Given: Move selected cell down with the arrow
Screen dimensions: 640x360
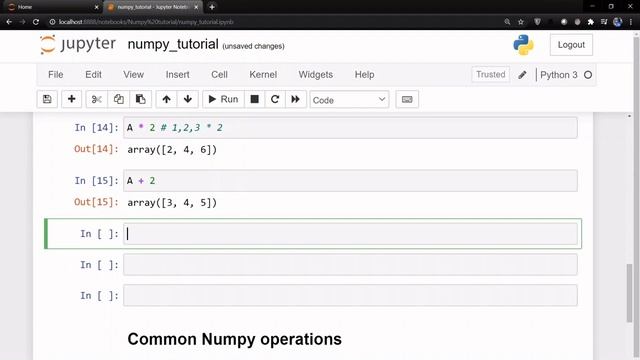Looking at the screenshot, I should coord(188,99).
